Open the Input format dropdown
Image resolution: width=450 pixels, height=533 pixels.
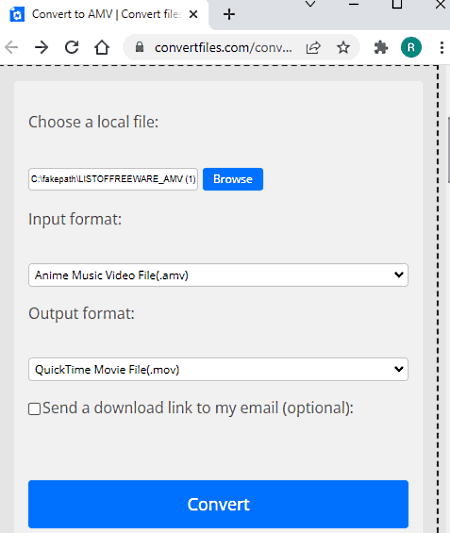(x=218, y=275)
